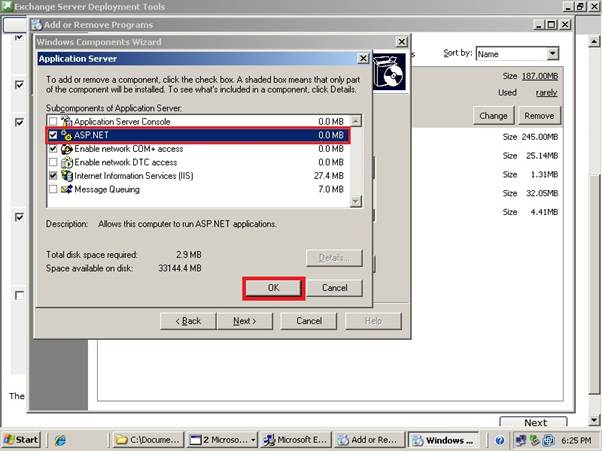Cancel the Windows Components Wizard
This screenshot has height=451, width=602.
click(x=309, y=321)
